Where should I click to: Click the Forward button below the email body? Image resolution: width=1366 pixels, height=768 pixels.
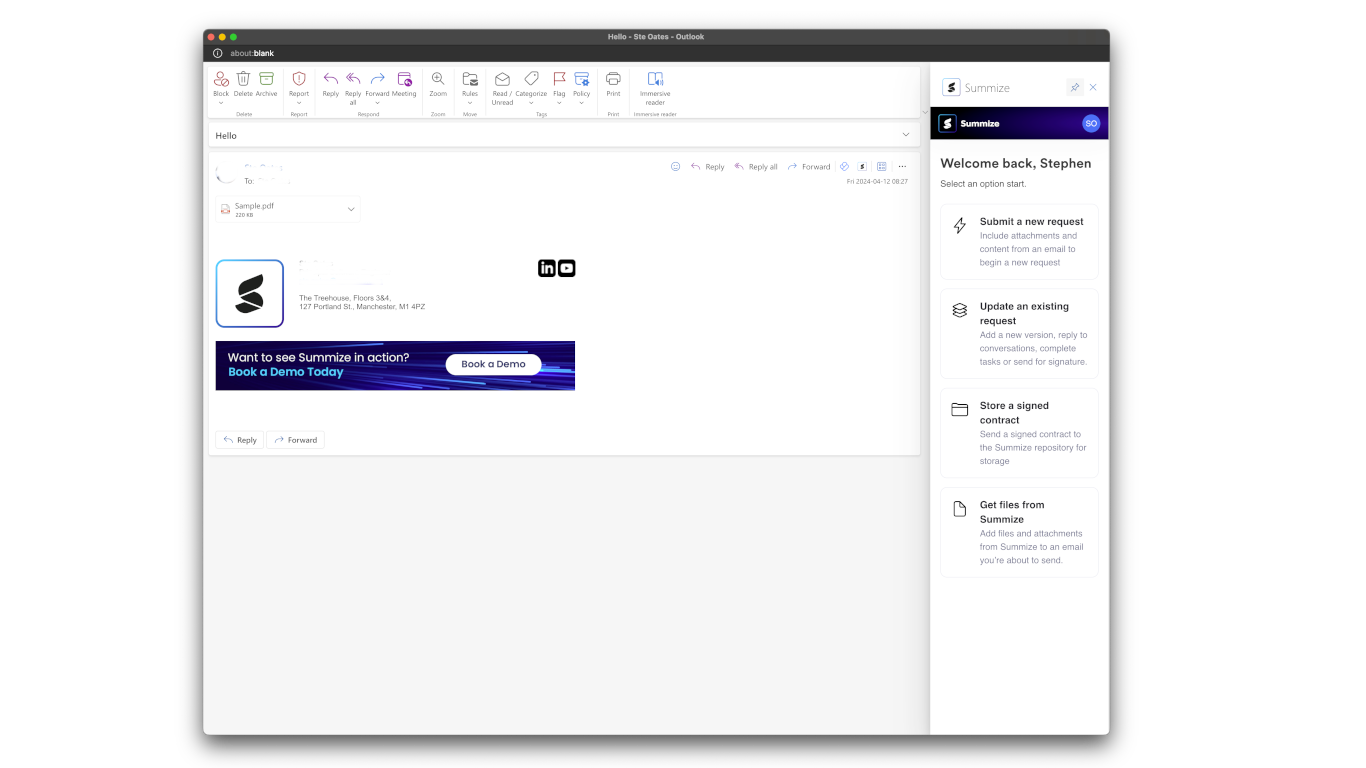click(x=296, y=440)
